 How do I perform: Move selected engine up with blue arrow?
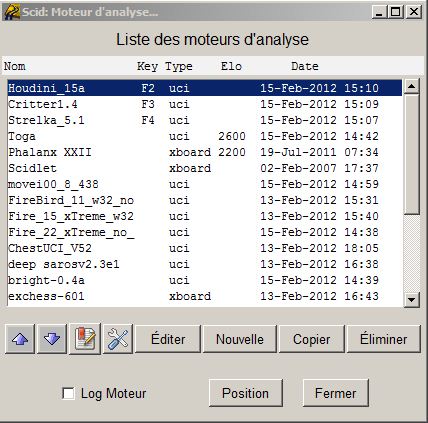20,339
